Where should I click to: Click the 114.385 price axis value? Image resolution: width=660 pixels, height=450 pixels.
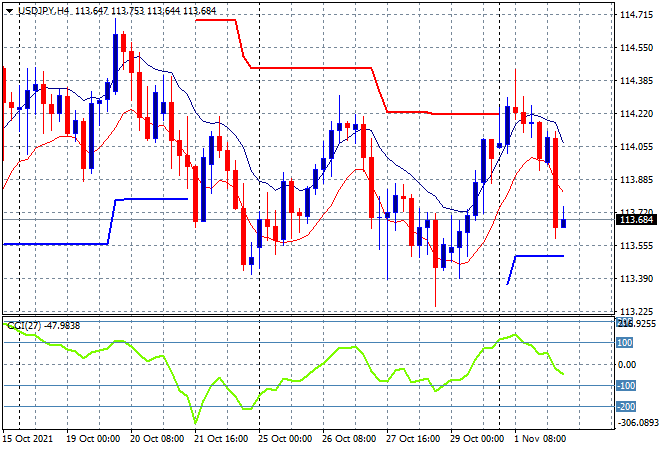pos(636,80)
